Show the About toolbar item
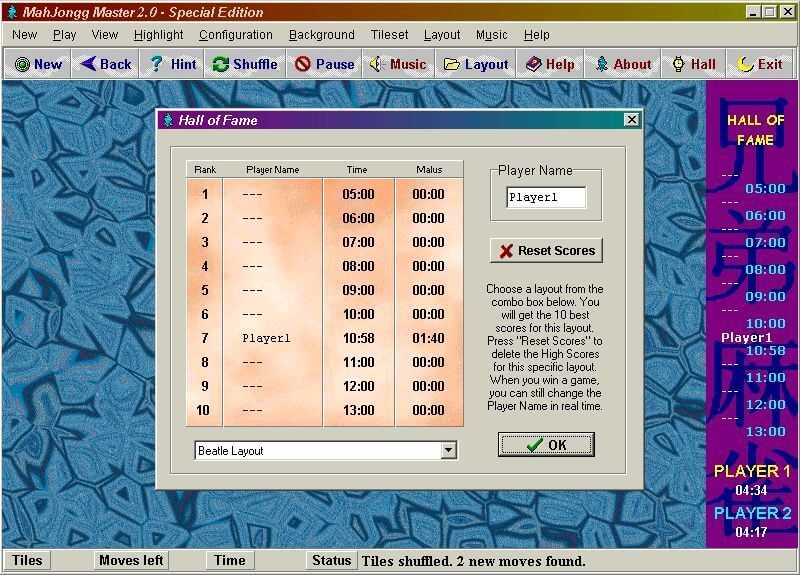 (x=623, y=64)
